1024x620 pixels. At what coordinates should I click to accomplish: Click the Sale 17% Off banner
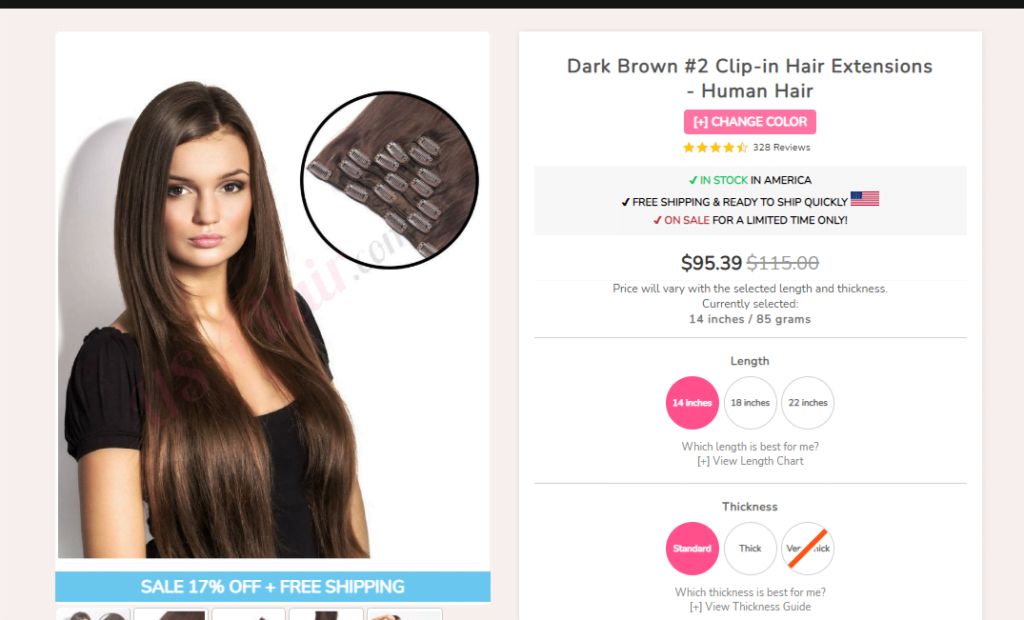point(273,587)
